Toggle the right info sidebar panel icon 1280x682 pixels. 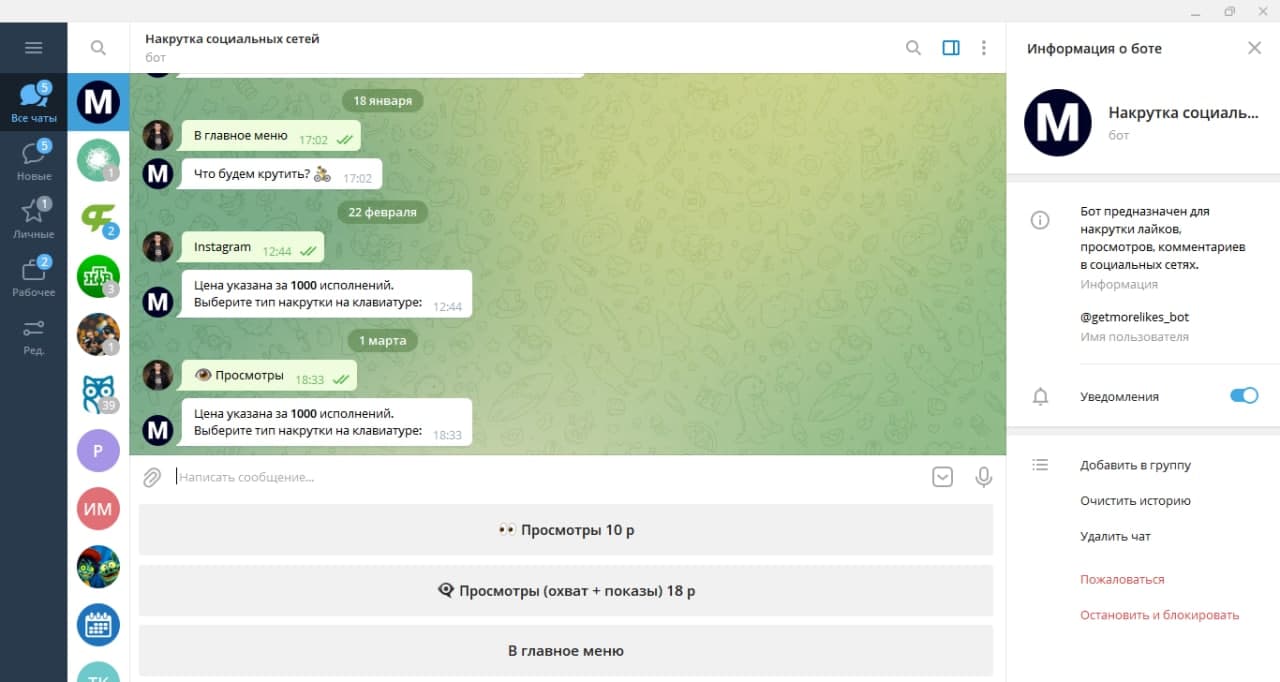click(951, 47)
